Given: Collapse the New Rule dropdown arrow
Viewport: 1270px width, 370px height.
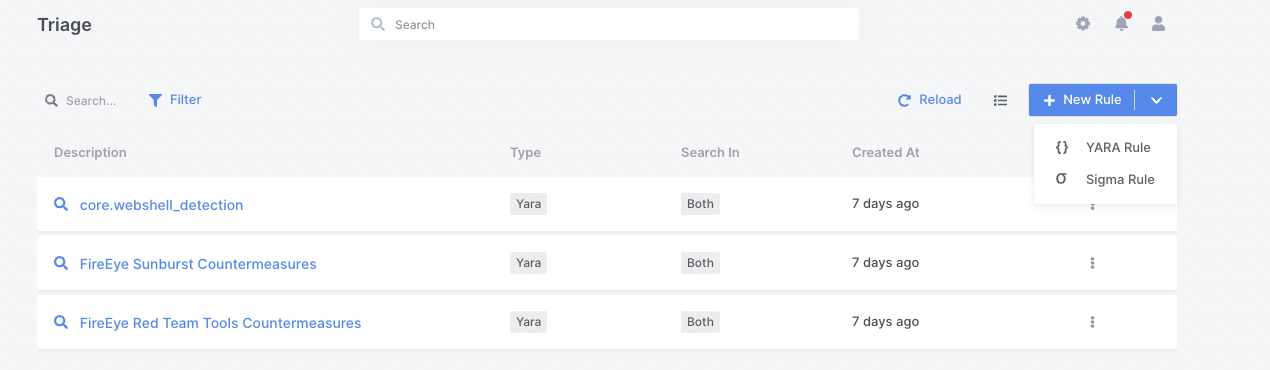Looking at the screenshot, I should pos(1157,100).
